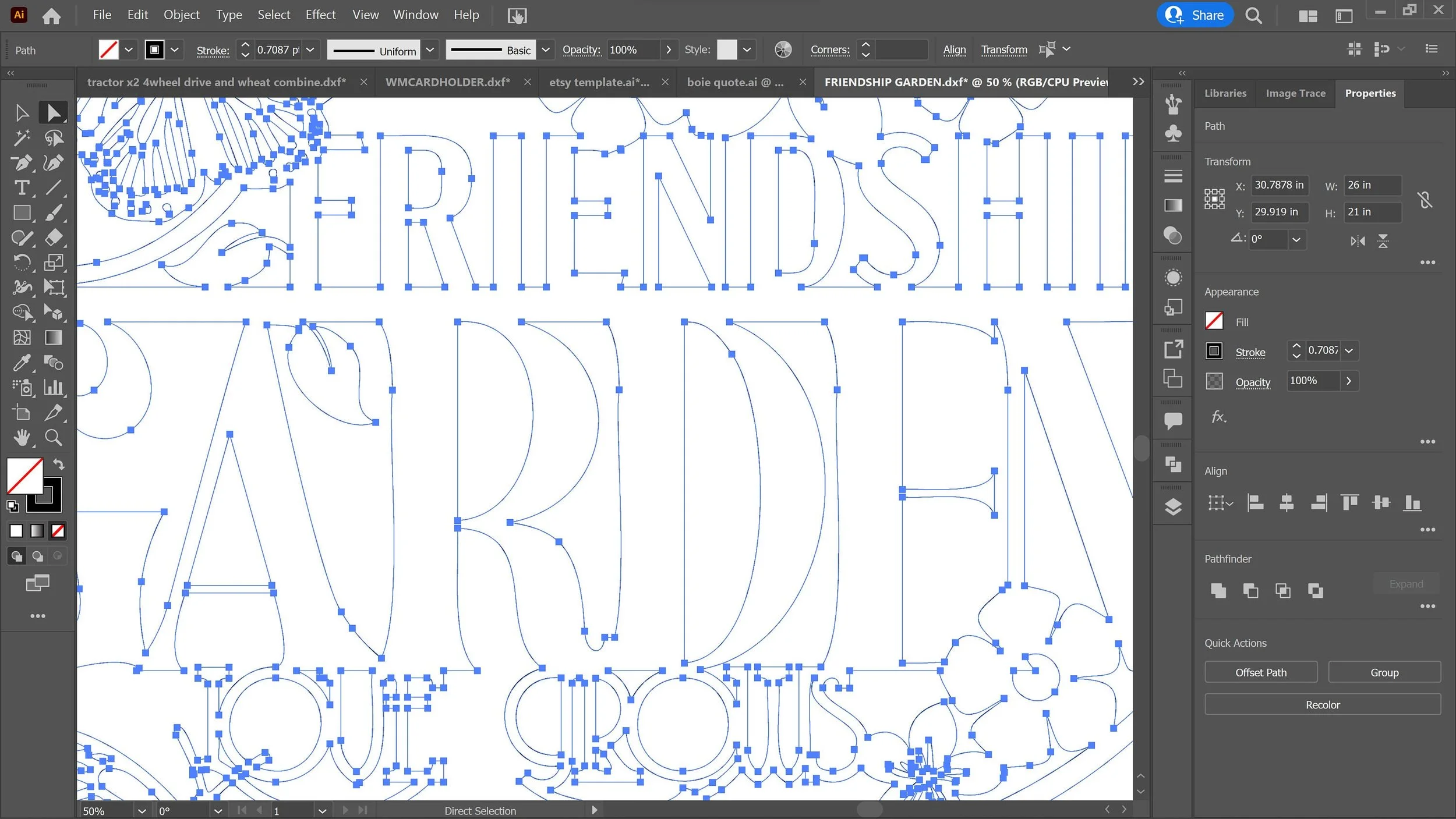Reset default fill and stroke
The height and width of the screenshot is (819, 1456).
tap(12, 506)
